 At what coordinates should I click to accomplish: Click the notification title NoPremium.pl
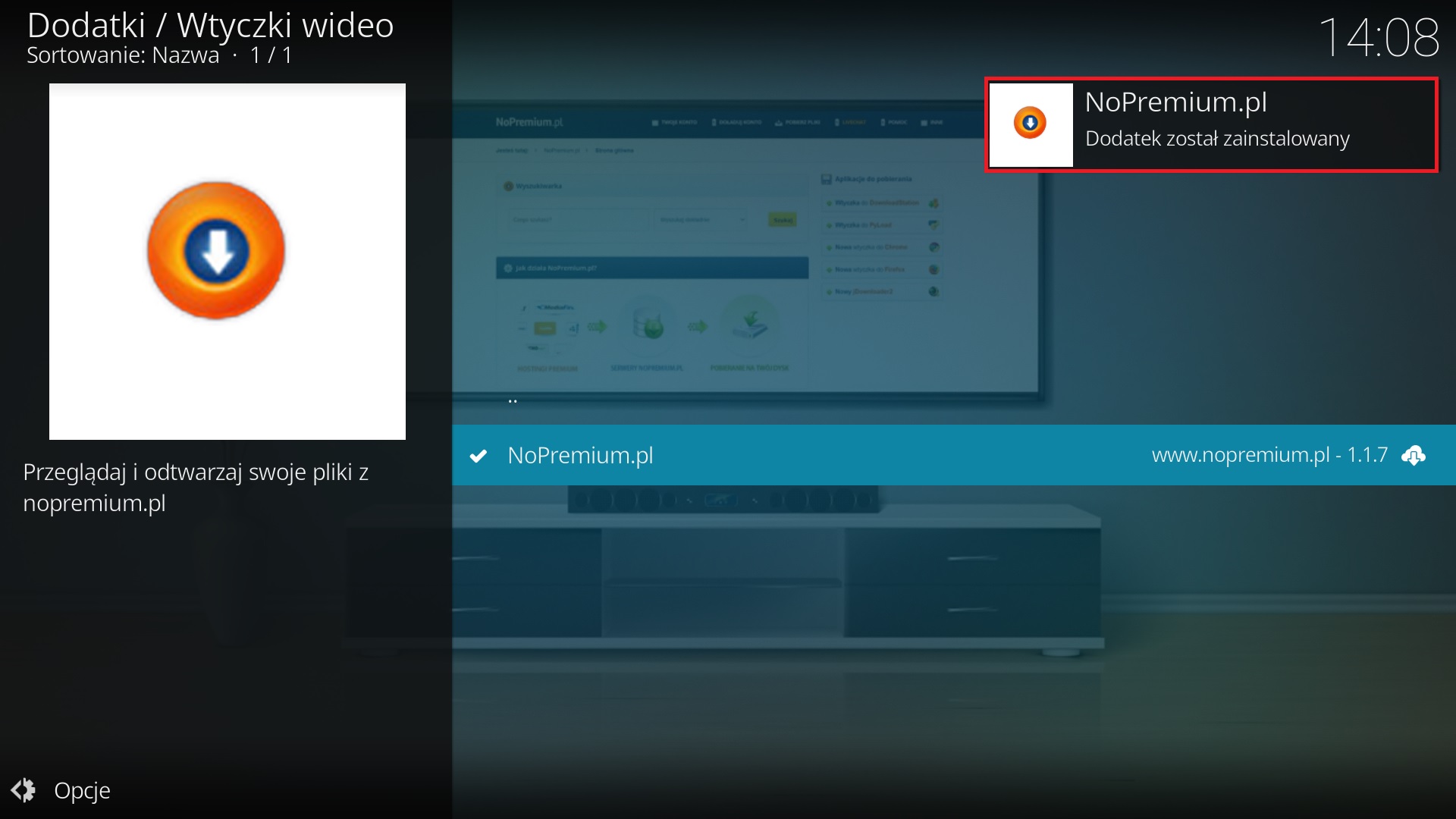click(1176, 102)
